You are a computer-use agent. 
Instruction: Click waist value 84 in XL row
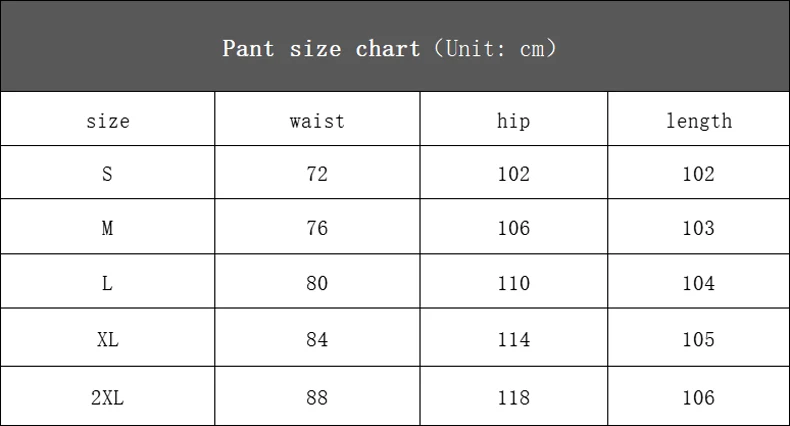(x=317, y=339)
